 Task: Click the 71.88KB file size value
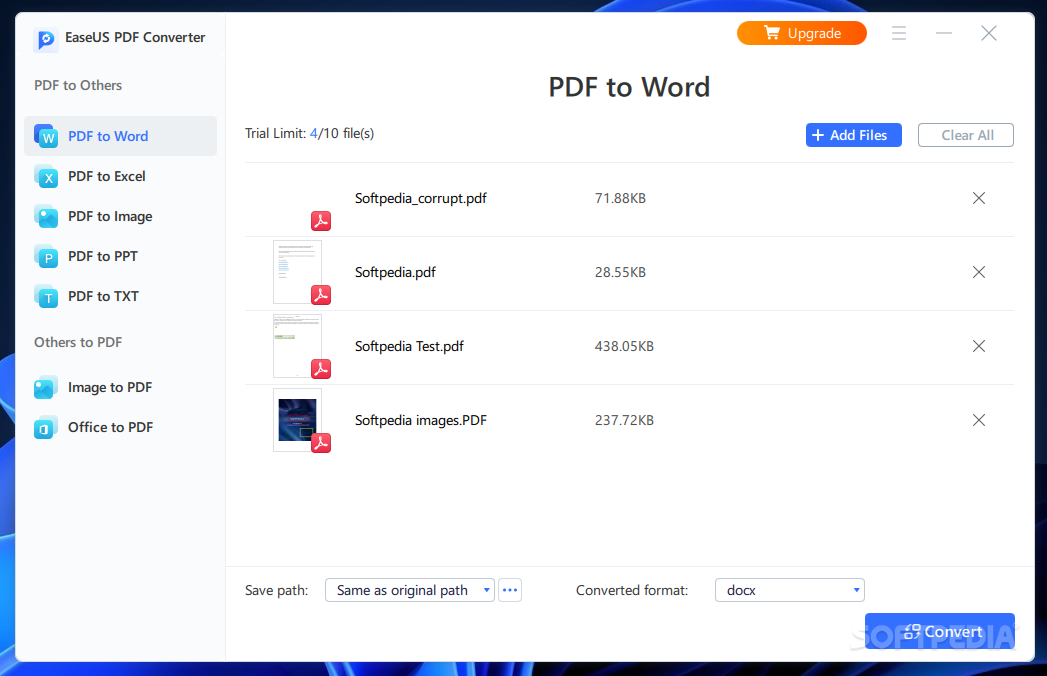[x=620, y=198]
